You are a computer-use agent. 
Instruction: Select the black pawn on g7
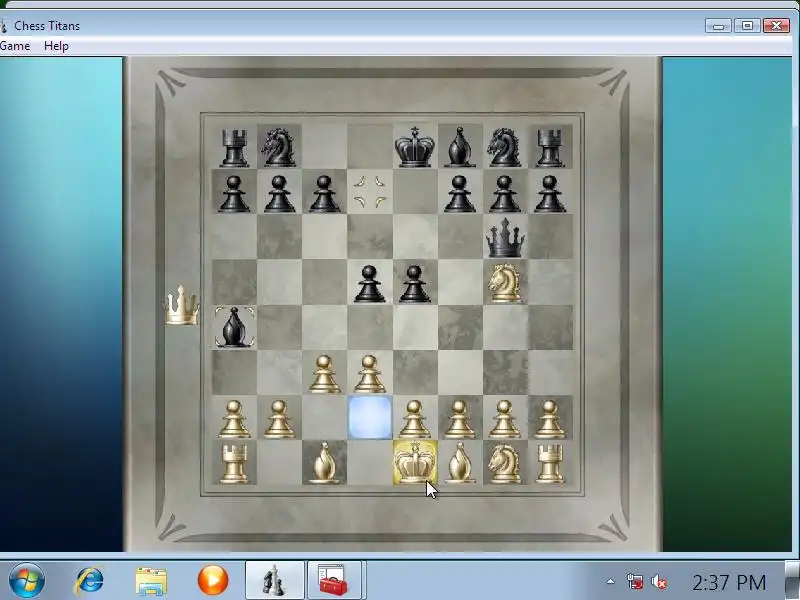504,194
